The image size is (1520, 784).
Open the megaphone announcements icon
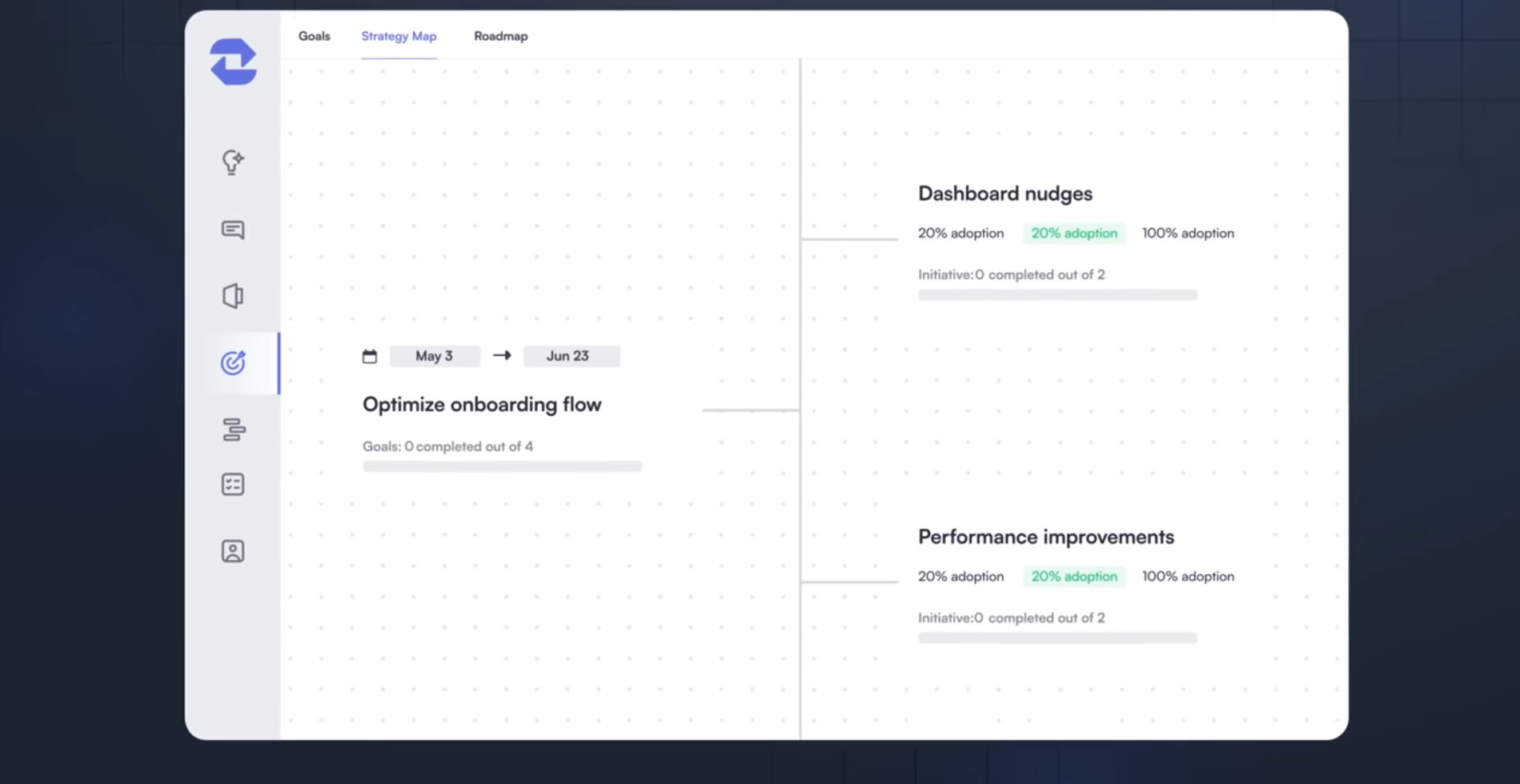[x=233, y=296]
